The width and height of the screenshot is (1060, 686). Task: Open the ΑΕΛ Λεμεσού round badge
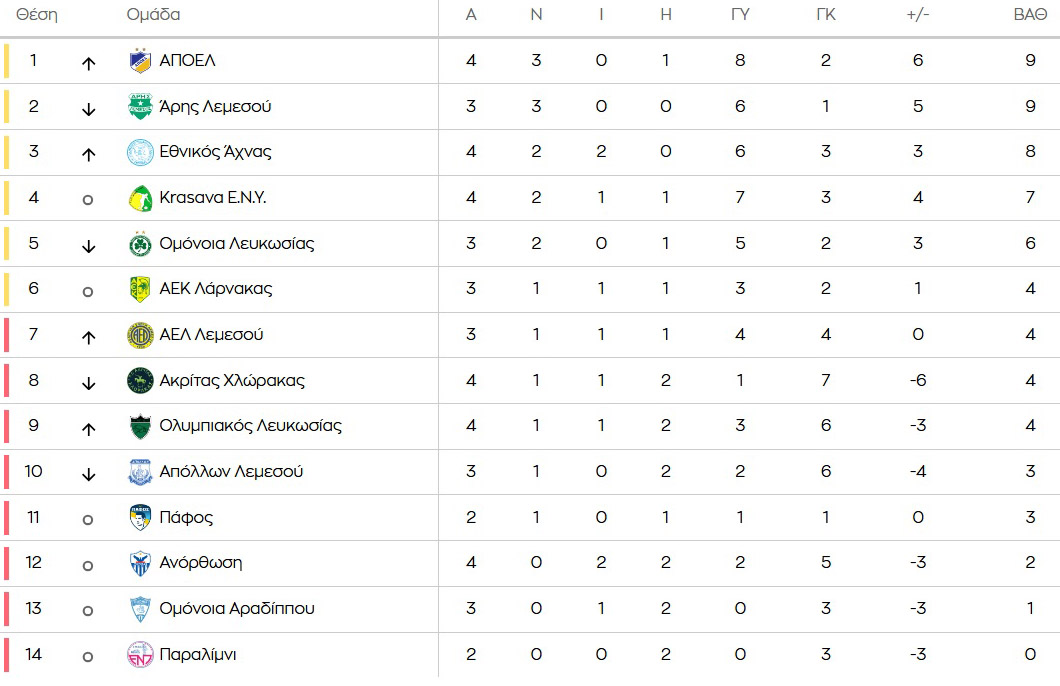click(x=140, y=335)
